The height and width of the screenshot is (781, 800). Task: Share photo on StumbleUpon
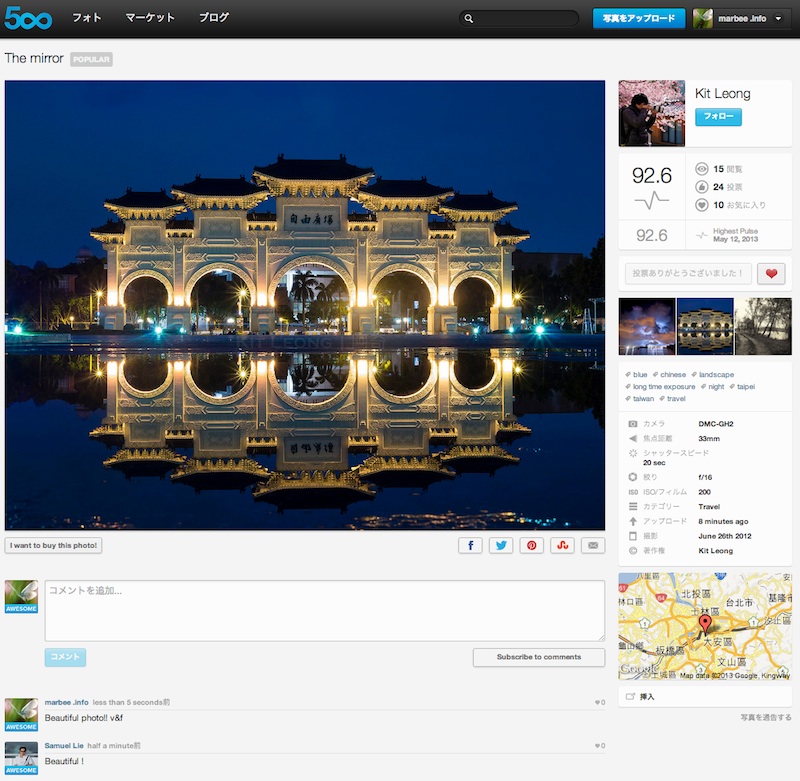tap(563, 546)
